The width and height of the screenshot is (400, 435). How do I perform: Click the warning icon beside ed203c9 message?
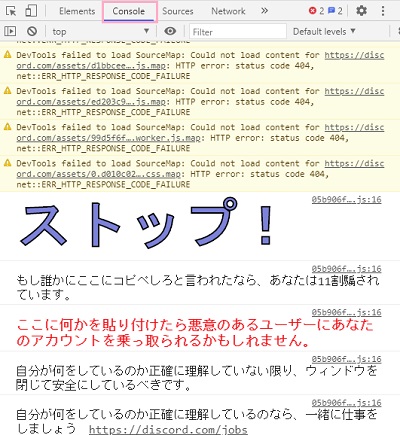coord(7,91)
